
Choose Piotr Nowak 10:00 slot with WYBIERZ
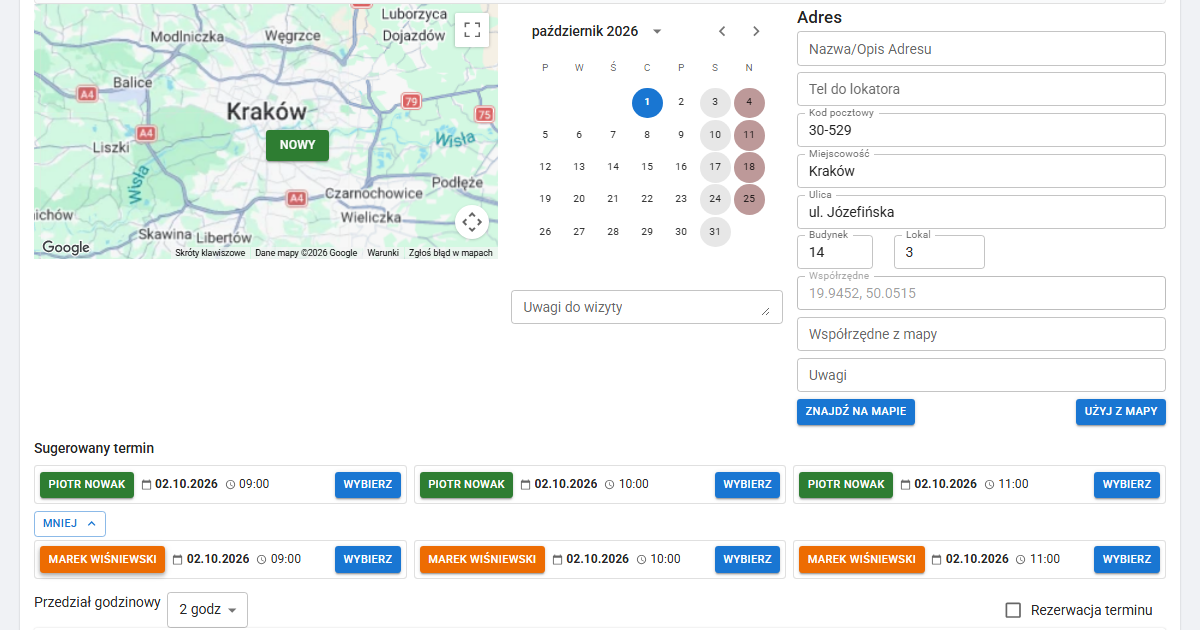point(748,484)
